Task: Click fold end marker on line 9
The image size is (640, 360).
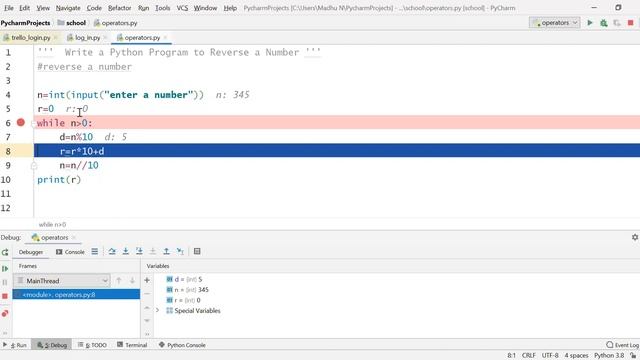Action: [34, 166]
